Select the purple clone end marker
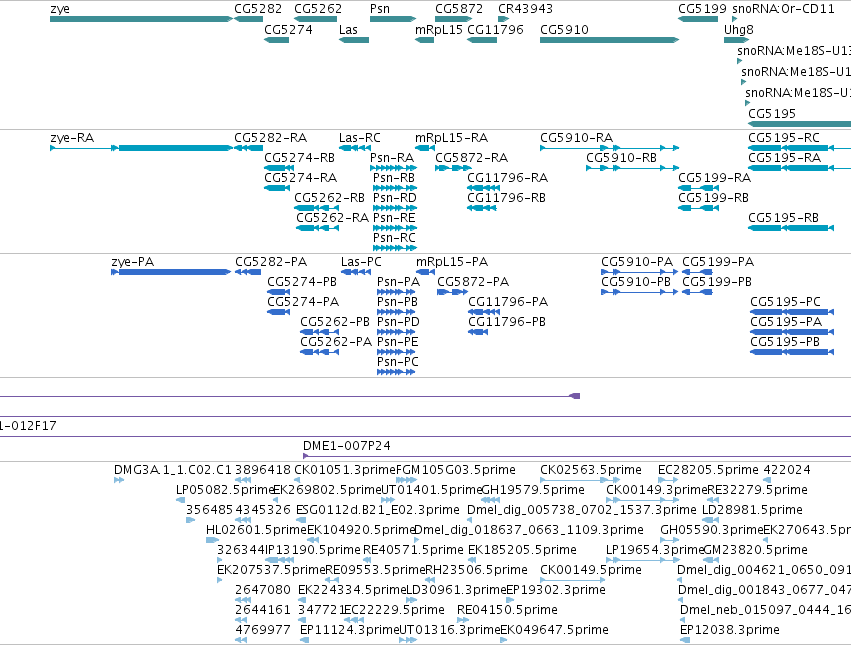Image resolution: width=851 pixels, height=645 pixels. pyautogui.click(x=575, y=396)
